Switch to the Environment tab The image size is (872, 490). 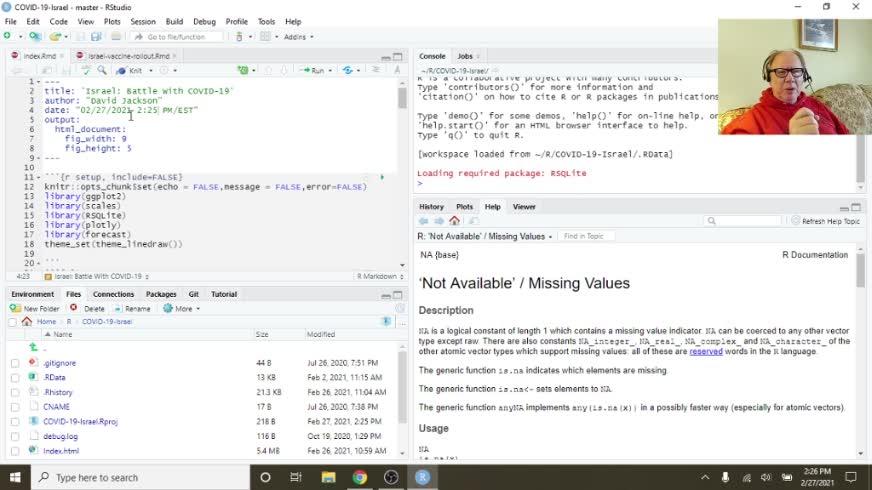tap(32, 294)
